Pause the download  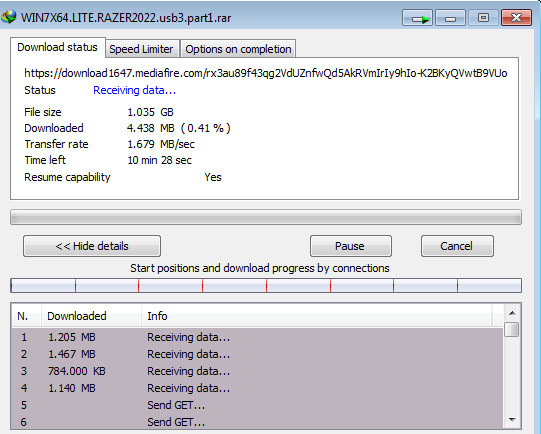(x=351, y=246)
